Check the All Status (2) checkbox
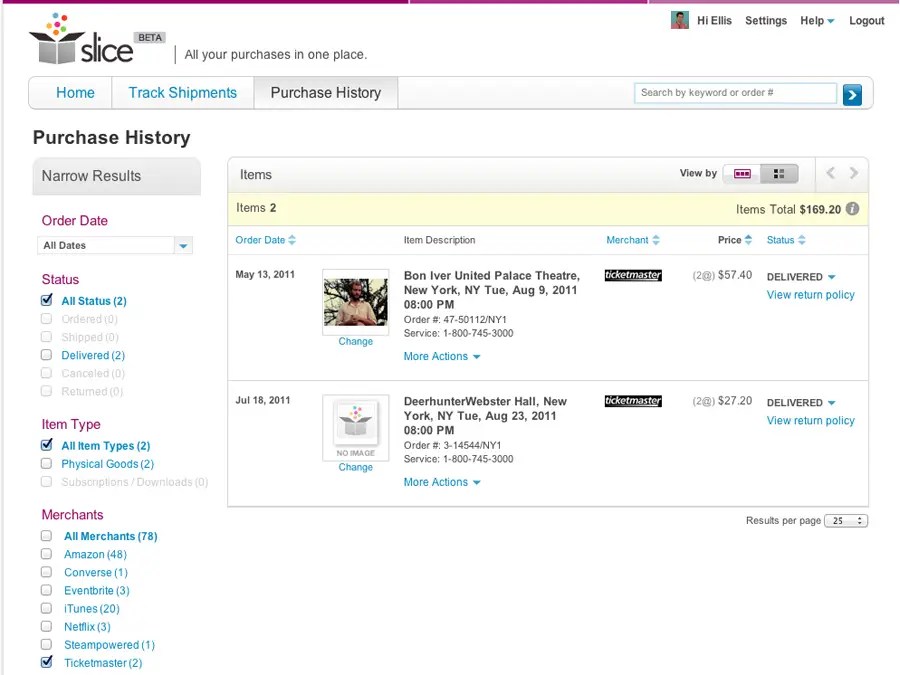Viewport: 900px width, 675px height. pos(46,300)
